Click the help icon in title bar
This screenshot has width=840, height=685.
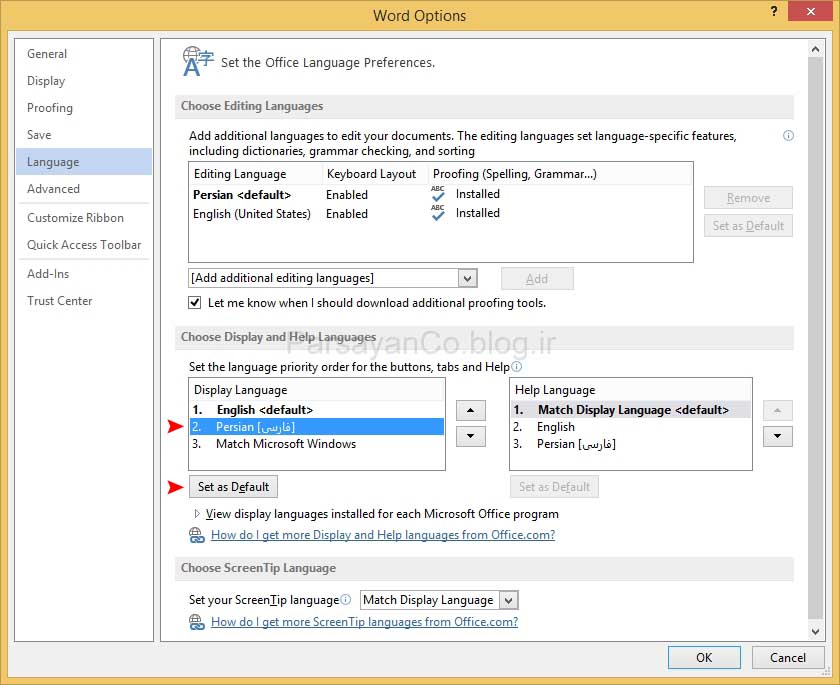point(774,13)
